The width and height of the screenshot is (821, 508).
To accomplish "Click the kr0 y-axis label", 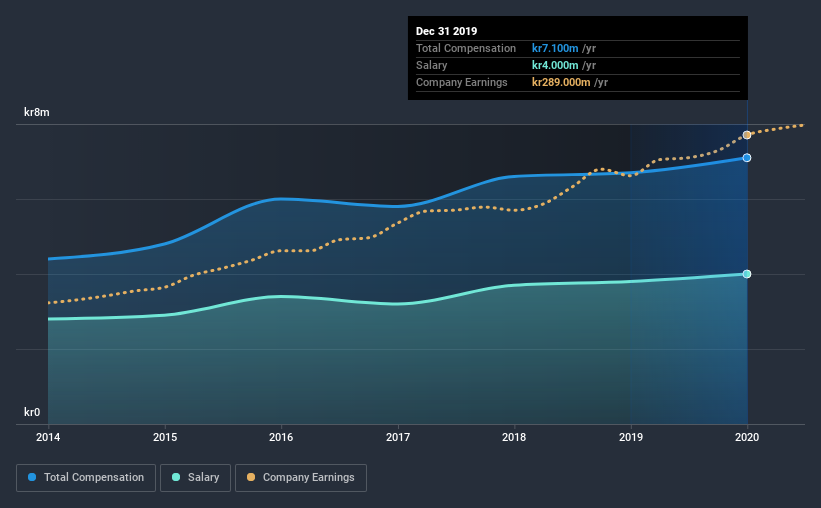I will [32, 412].
